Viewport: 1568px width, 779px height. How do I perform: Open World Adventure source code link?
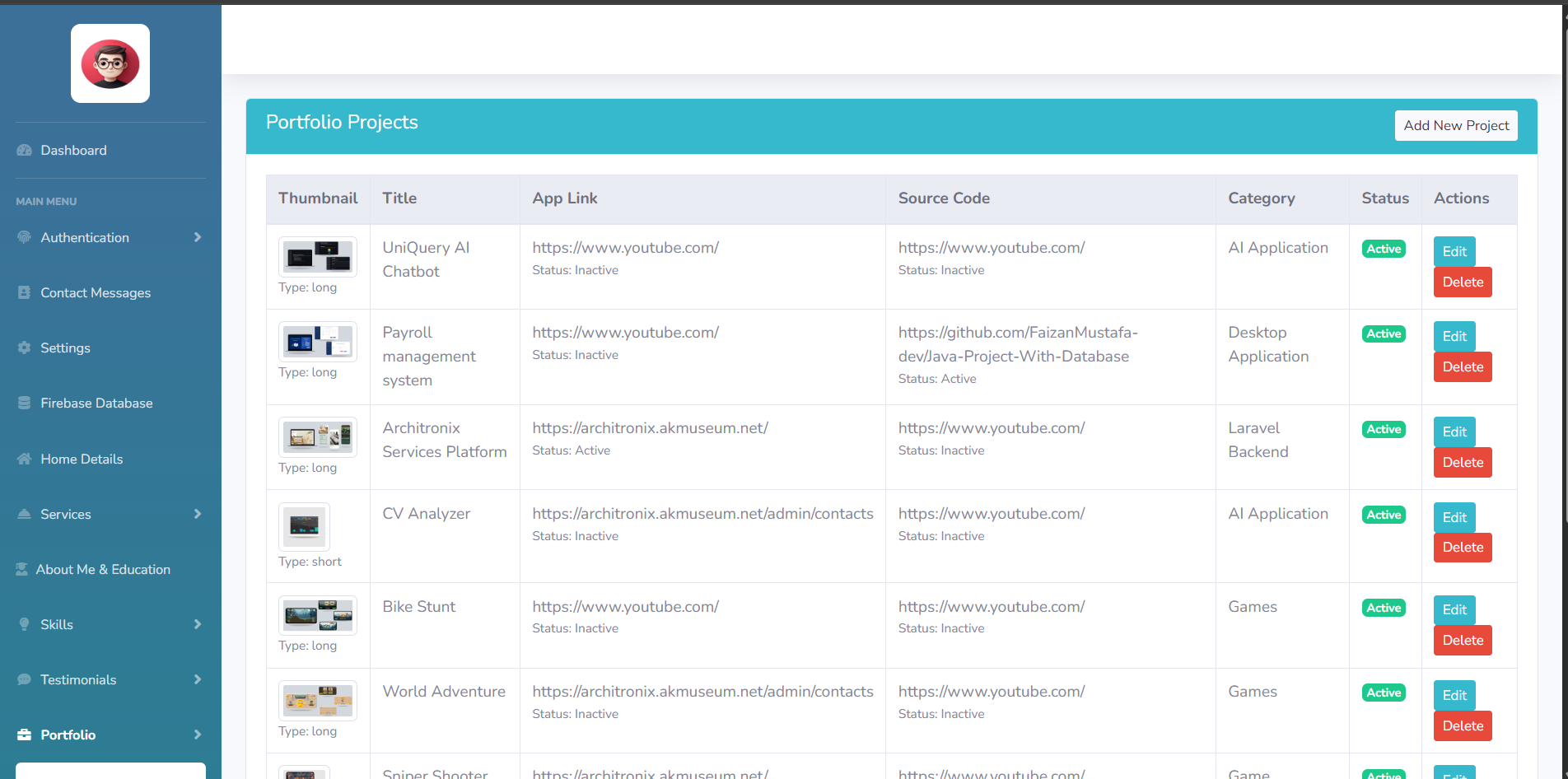click(992, 692)
